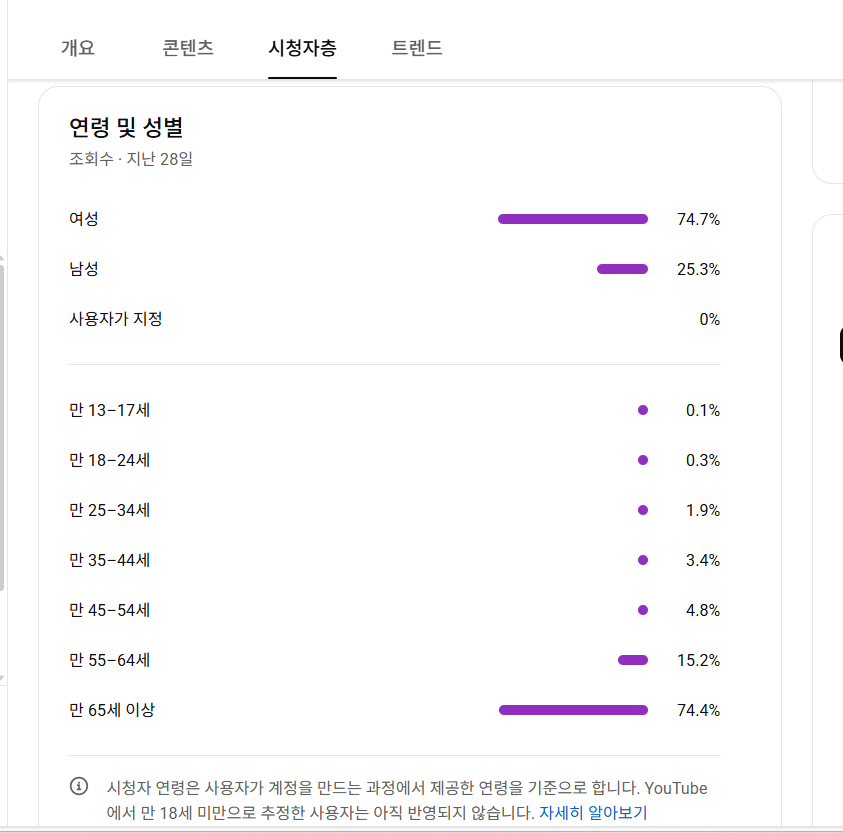843x833 pixels.
Task: Click the 조회수 · 지난 28일 subtitle
Action: pyautogui.click(x=130, y=158)
